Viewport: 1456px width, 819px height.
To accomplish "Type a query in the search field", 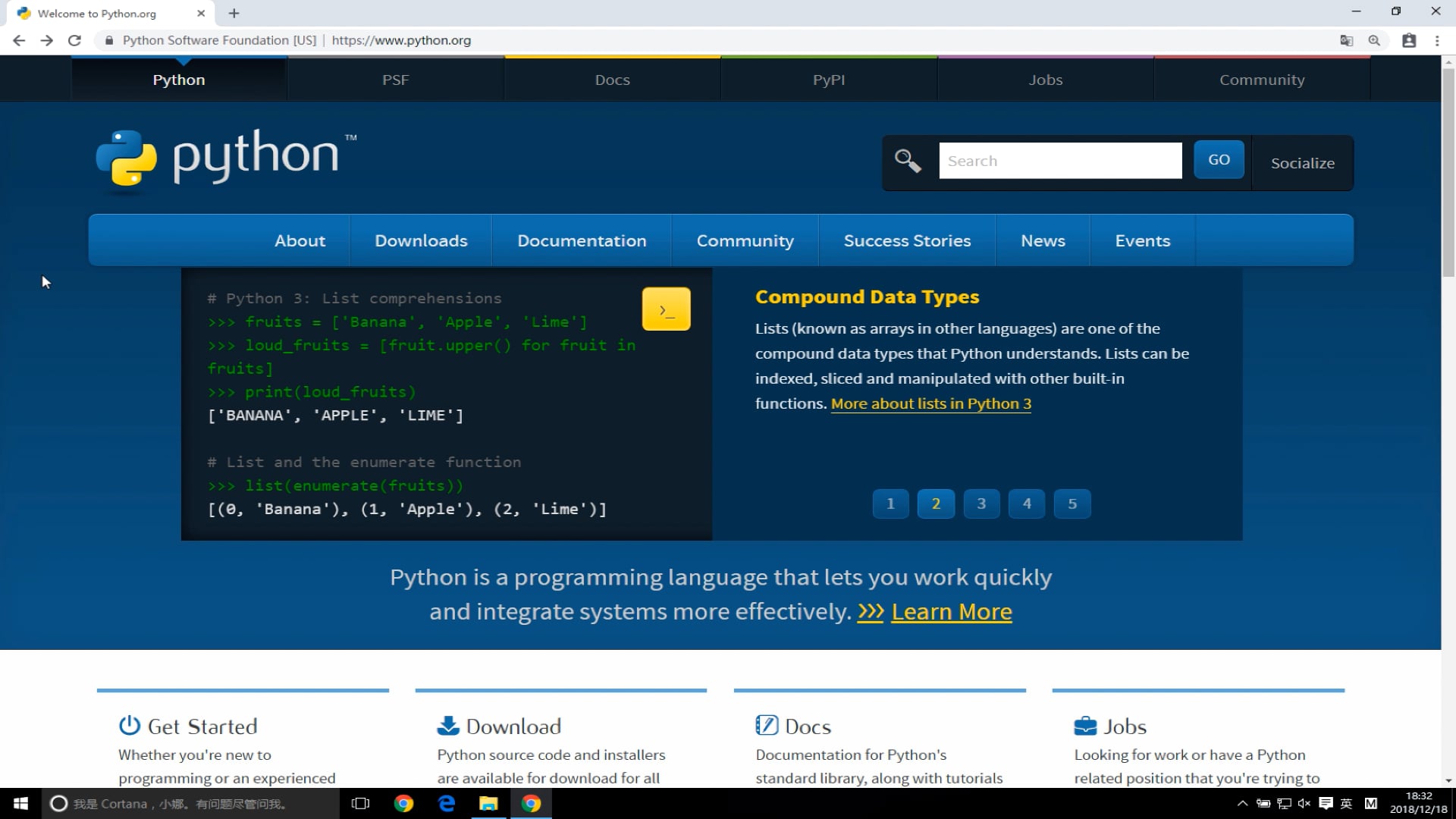I will click(1059, 160).
